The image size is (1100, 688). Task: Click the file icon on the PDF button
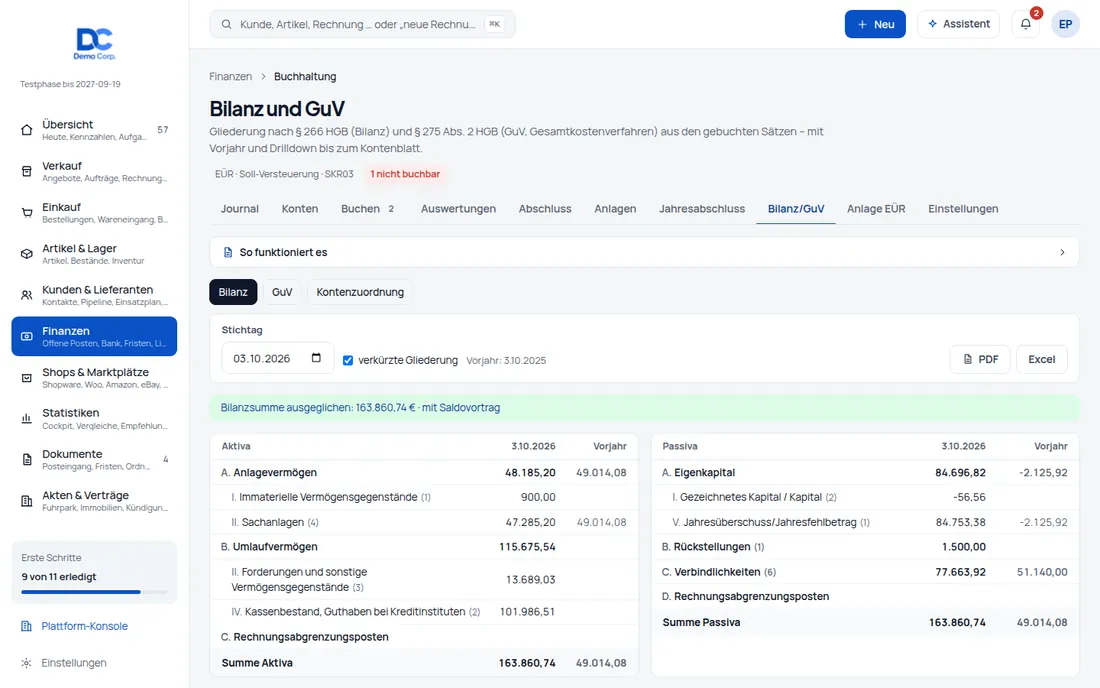pos(968,359)
